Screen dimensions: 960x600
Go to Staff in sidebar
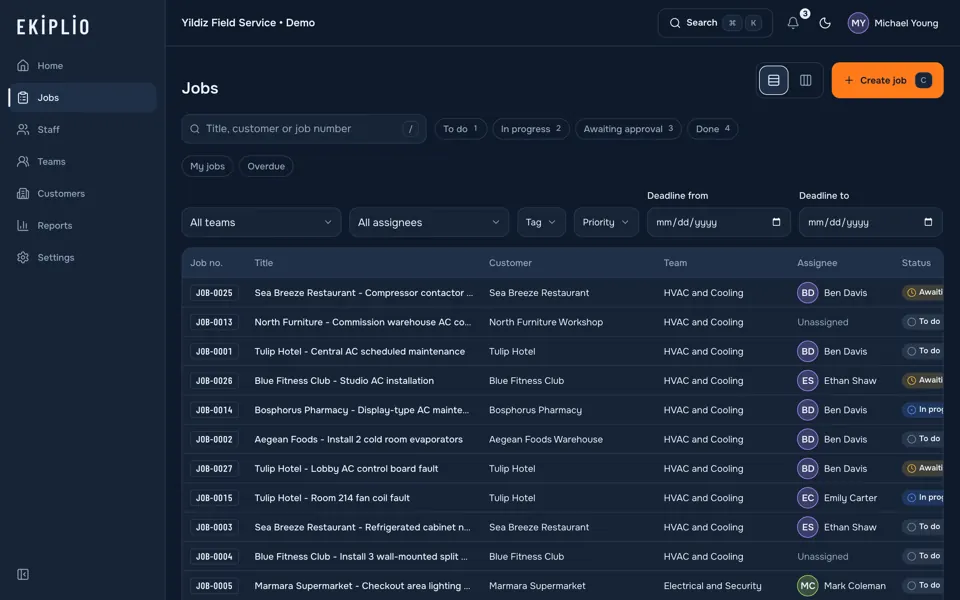point(83,129)
